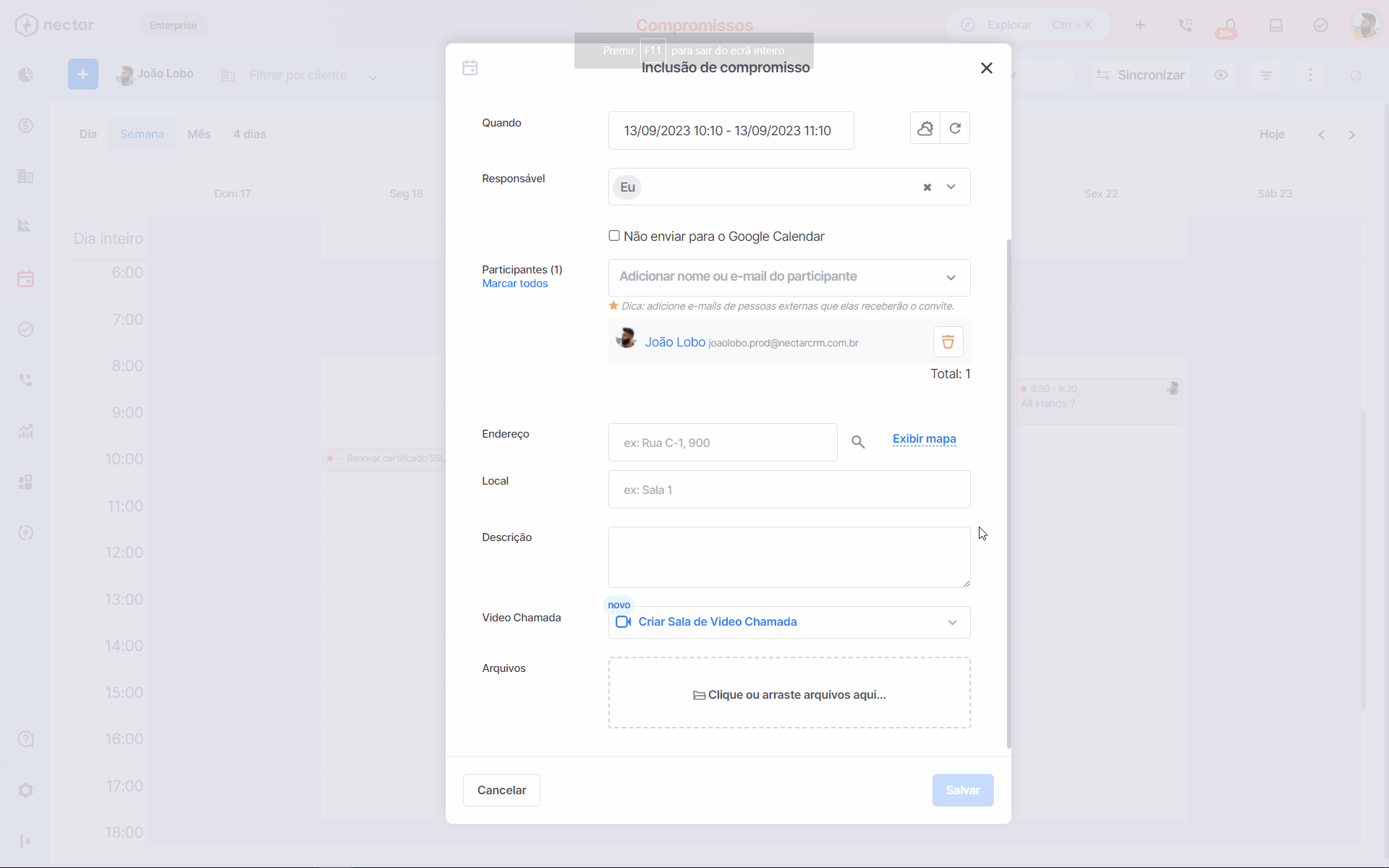Click the inbox tray icon in top bar
The width and height of the screenshot is (1389, 868).
pos(1276,25)
